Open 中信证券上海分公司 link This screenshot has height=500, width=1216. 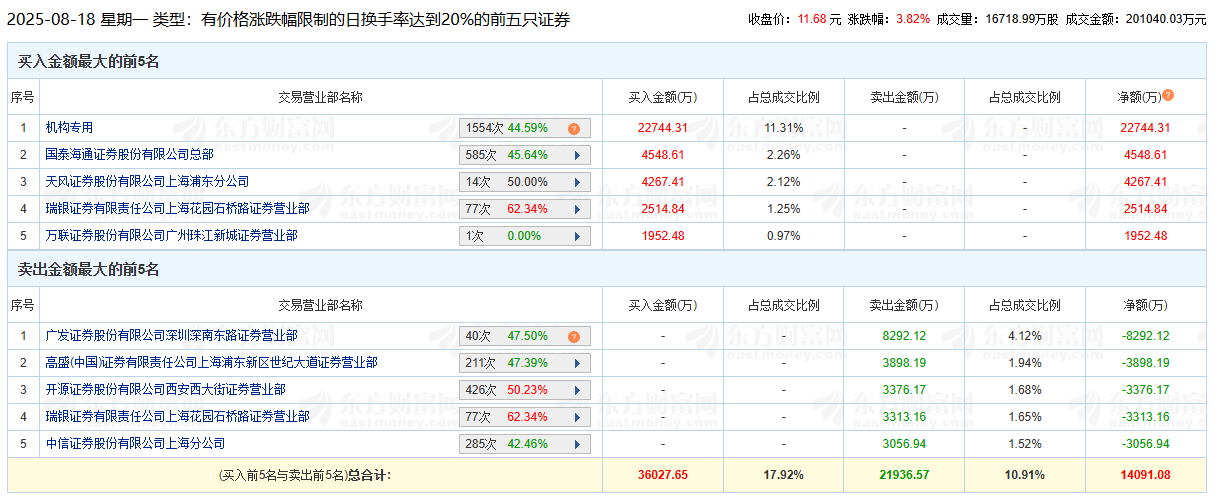point(135,443)
